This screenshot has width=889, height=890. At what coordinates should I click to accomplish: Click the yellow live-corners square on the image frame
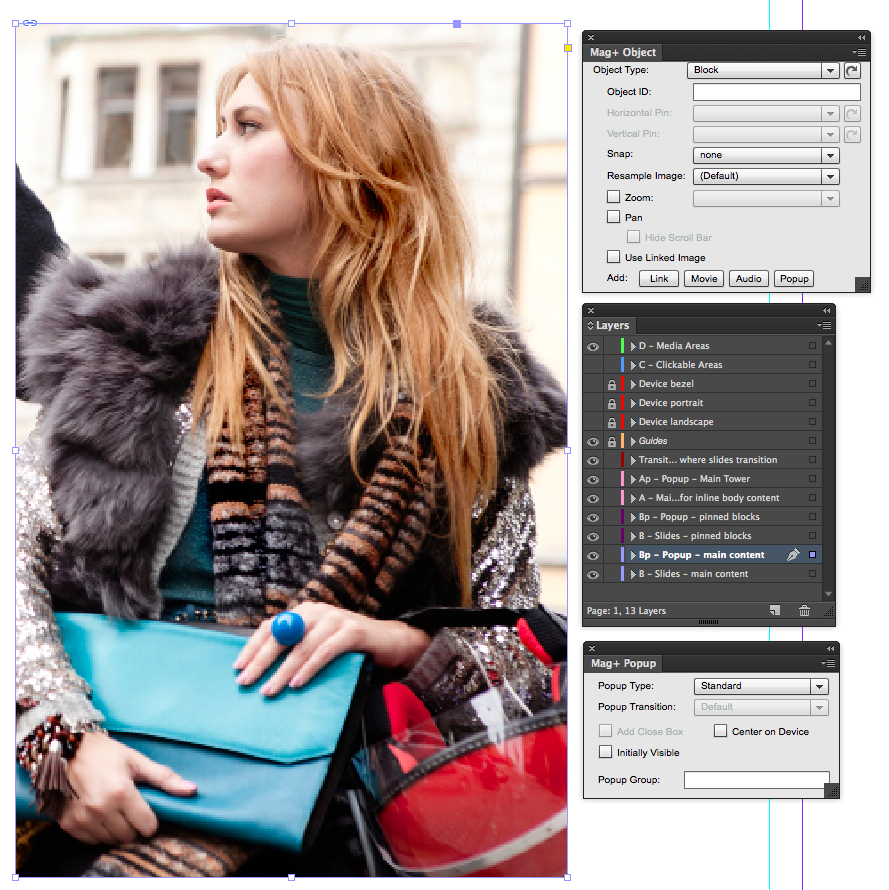click(568, 48)
